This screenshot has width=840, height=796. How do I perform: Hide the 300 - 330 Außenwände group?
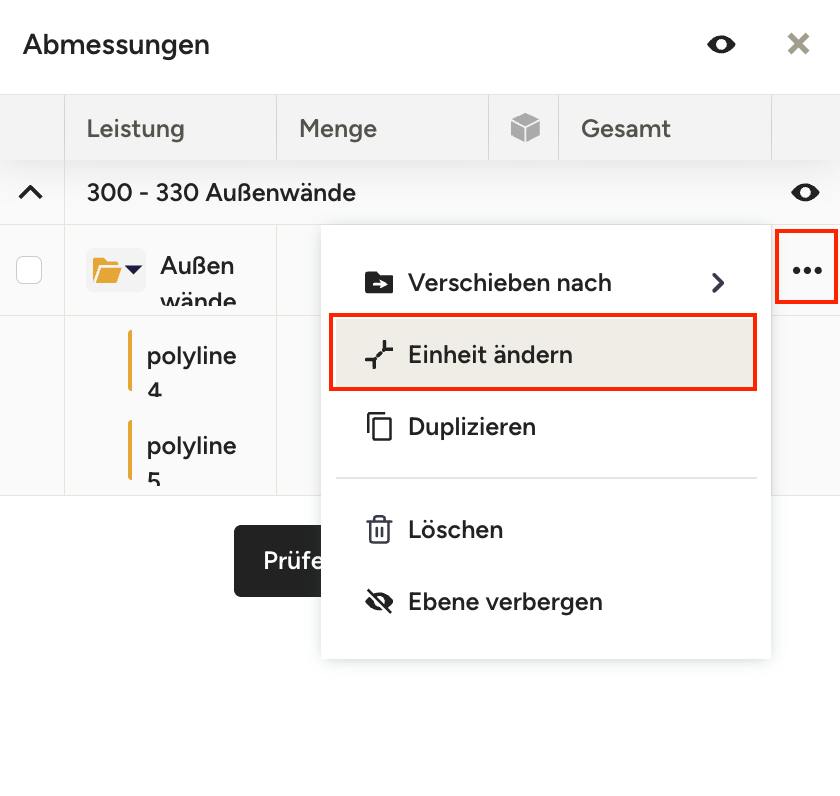click(805, 192)
